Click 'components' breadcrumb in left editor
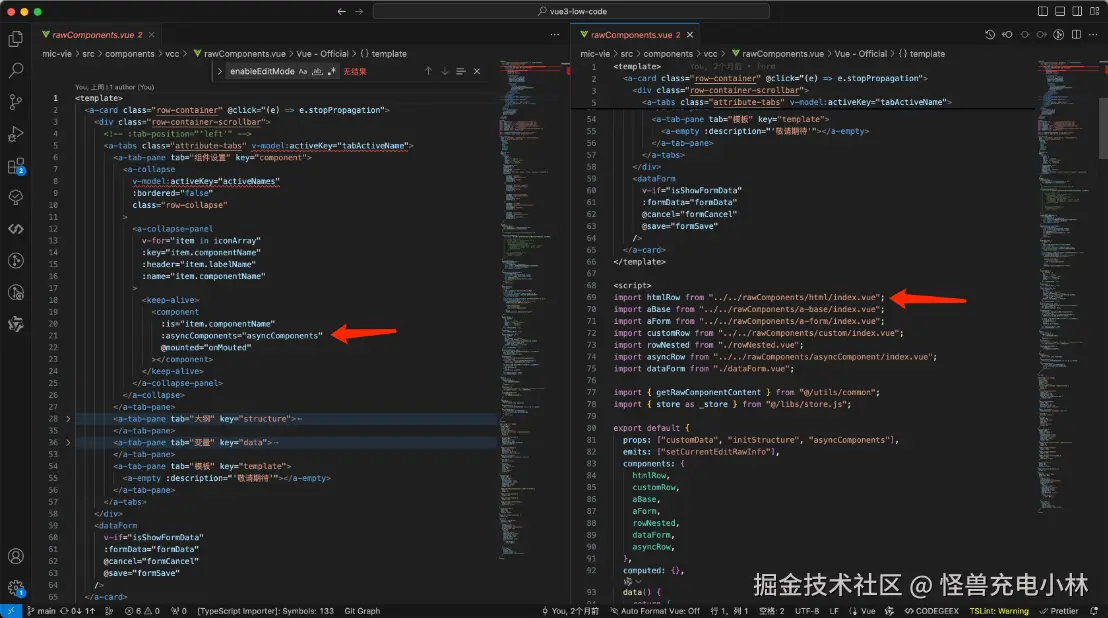 130,54
